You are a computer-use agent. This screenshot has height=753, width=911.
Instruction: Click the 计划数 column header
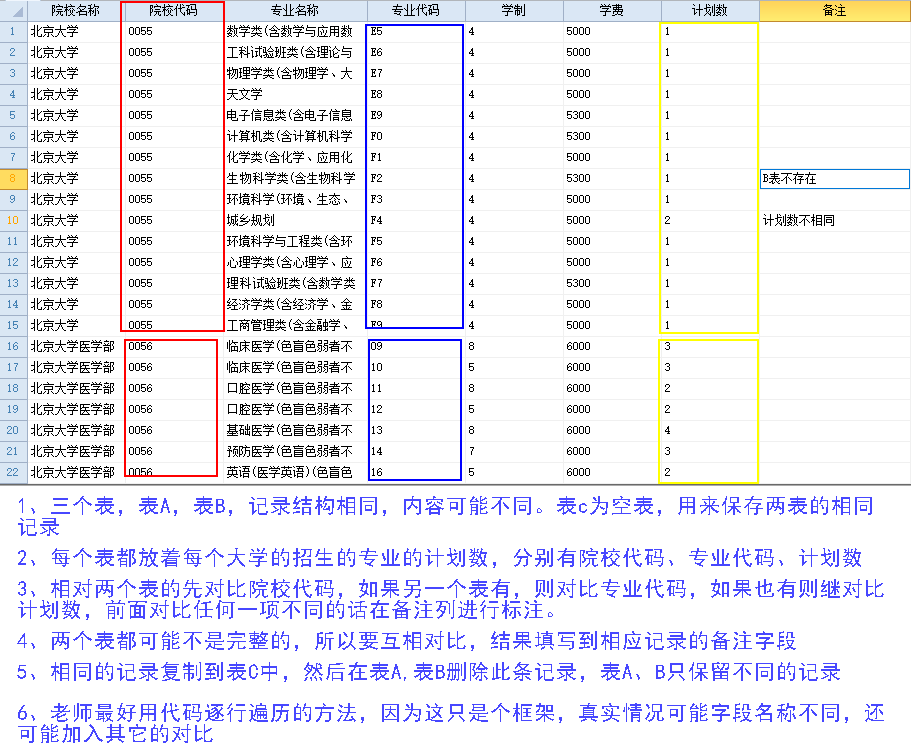[710, 10]
